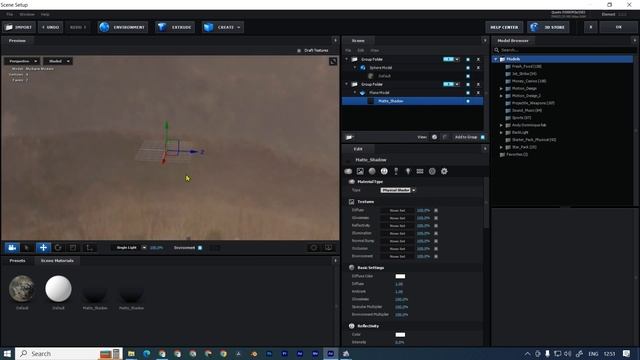This screenshot has height=360, width=640.
Task: Select the camera orbit tool in viewport bar
Action: tap(12, 247)
